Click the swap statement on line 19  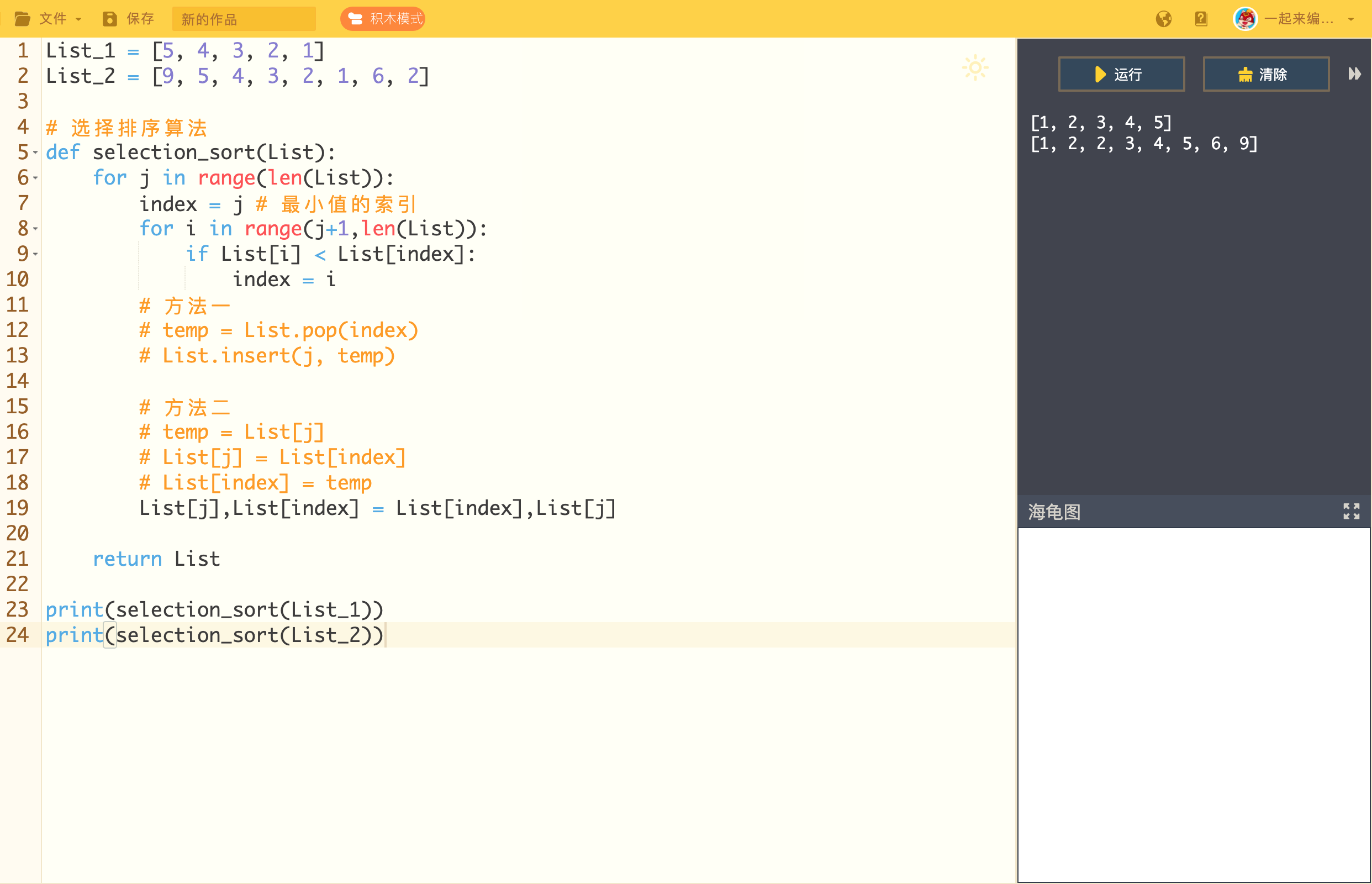(x=378, y=508)
